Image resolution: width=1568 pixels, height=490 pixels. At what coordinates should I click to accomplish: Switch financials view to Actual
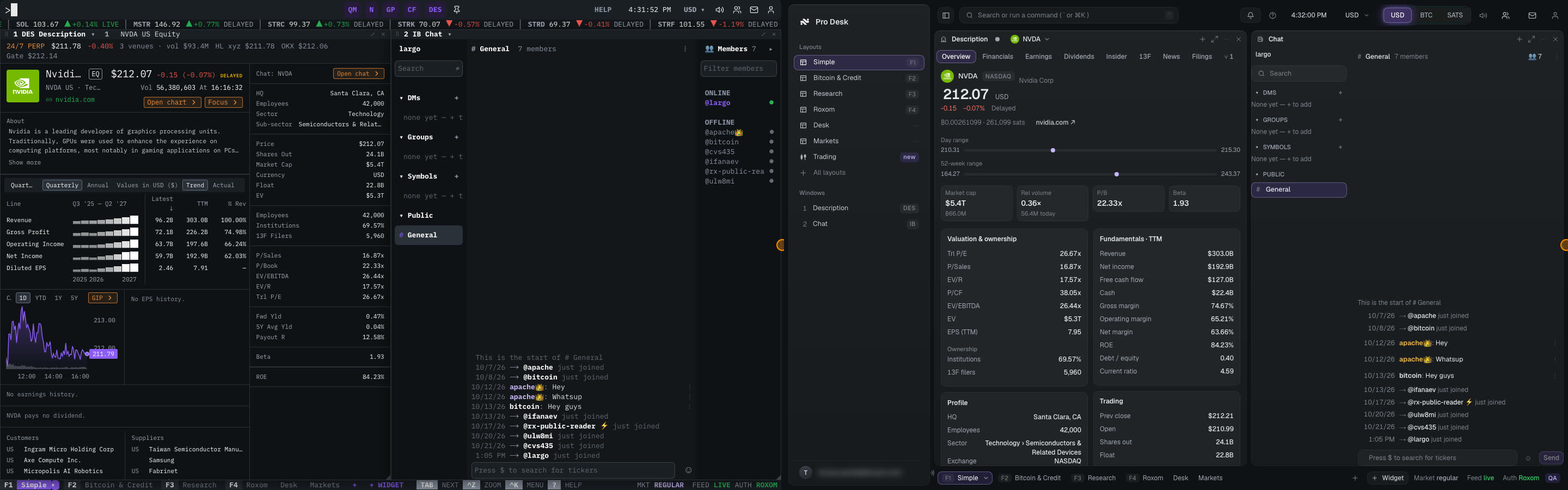pos(223,185)
